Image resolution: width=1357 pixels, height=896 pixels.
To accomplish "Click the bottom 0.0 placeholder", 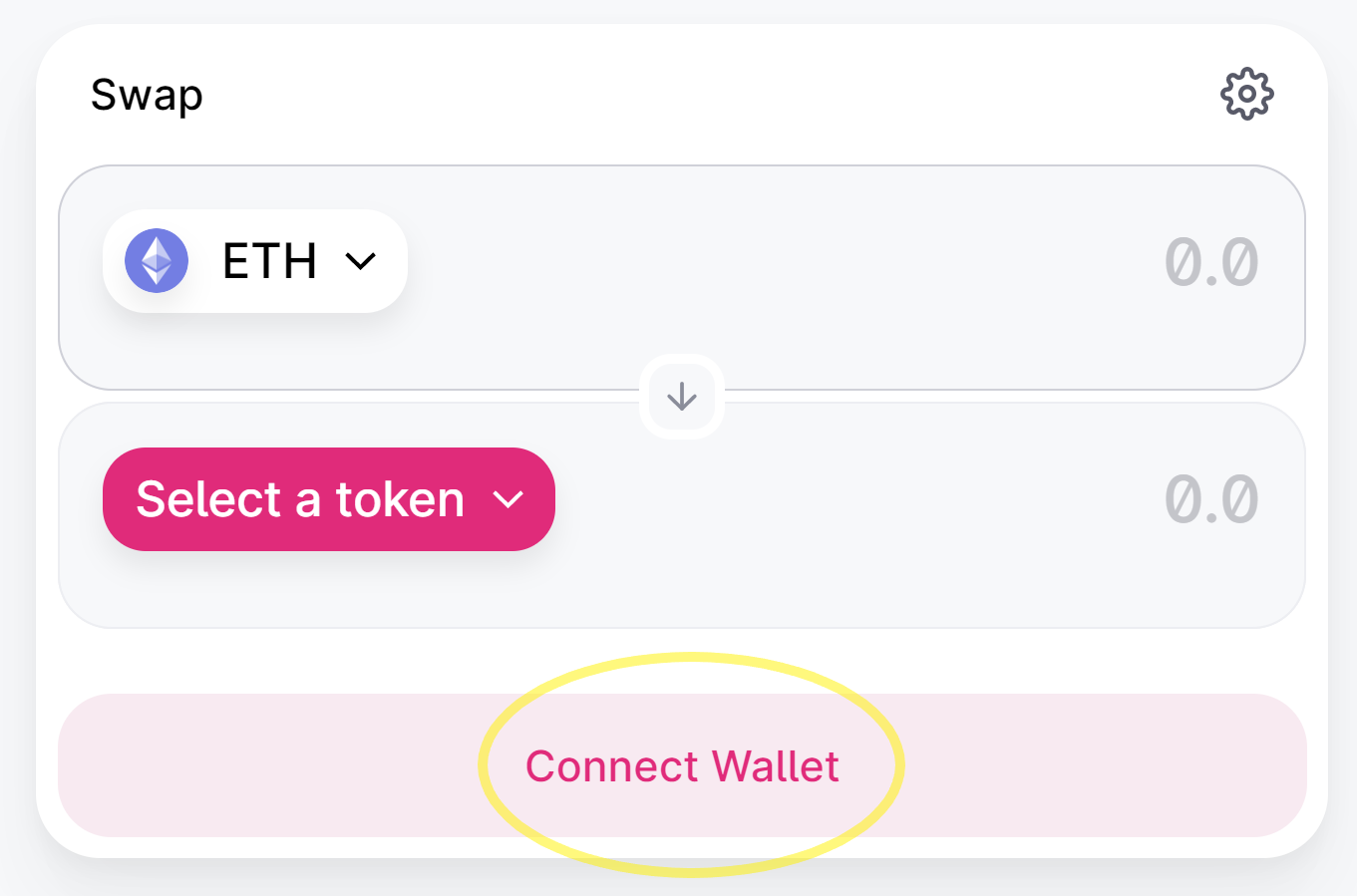I will (x=1211, y=499).
